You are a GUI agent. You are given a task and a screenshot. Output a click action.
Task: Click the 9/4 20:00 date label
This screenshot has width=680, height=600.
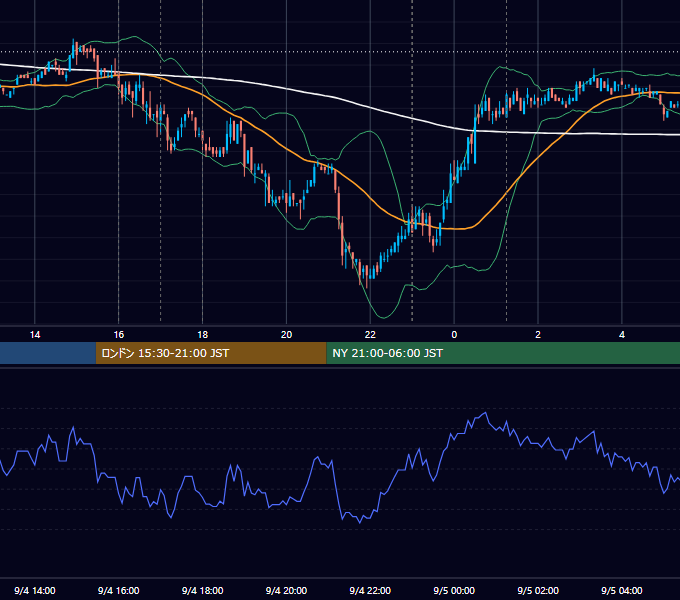[286, 590]
